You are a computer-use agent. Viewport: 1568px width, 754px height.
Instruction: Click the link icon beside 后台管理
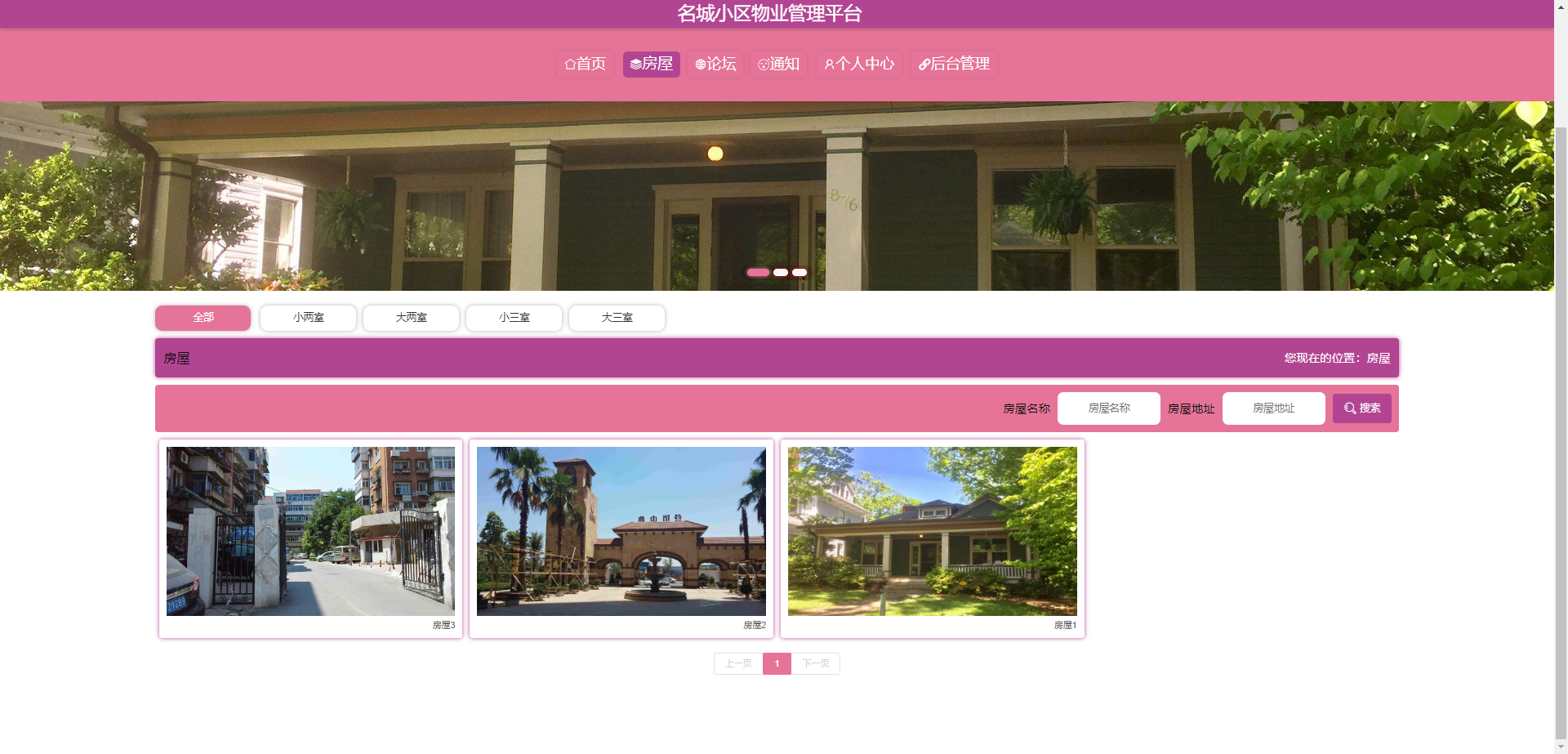924,65
